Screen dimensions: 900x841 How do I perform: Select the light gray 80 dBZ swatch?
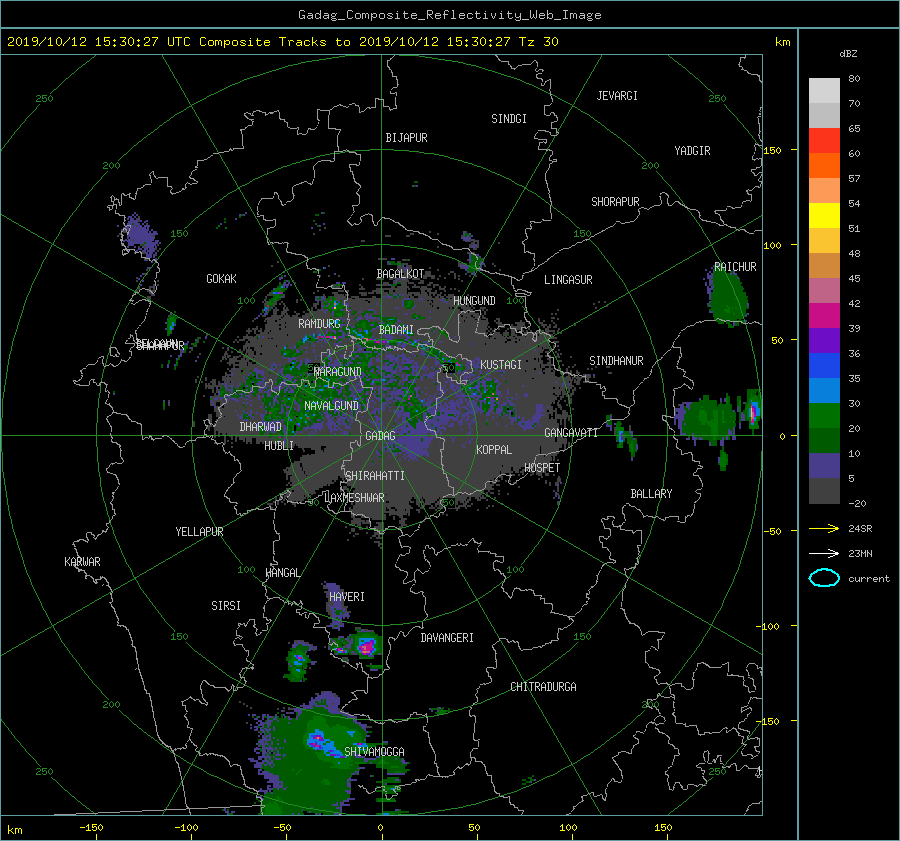pyautogui.click(x=824, y=91)
